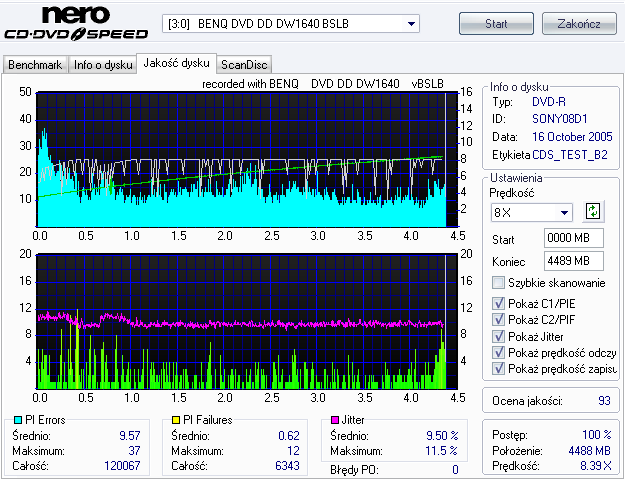Viewport: 625px width, 480px height.
Task: Click the label CDS_TEST_B2
Action: click(570, 155)
